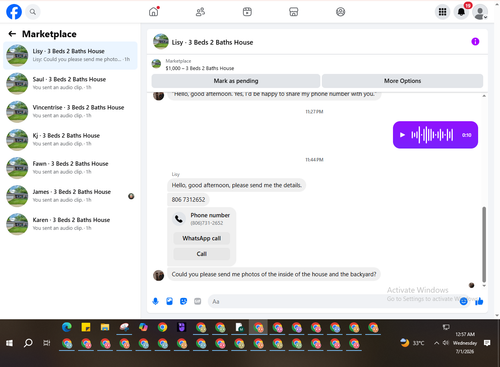This screenshot has height=367, width=500.
Task: Open More Options button
Action: pos(402,81)
